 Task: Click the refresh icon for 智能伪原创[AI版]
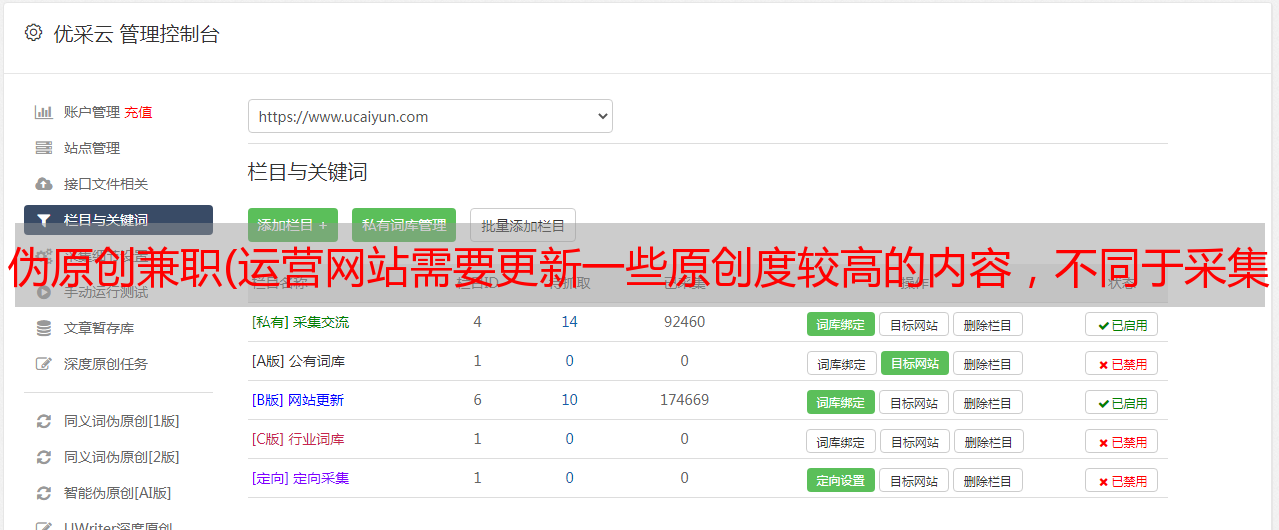(44, 493)
